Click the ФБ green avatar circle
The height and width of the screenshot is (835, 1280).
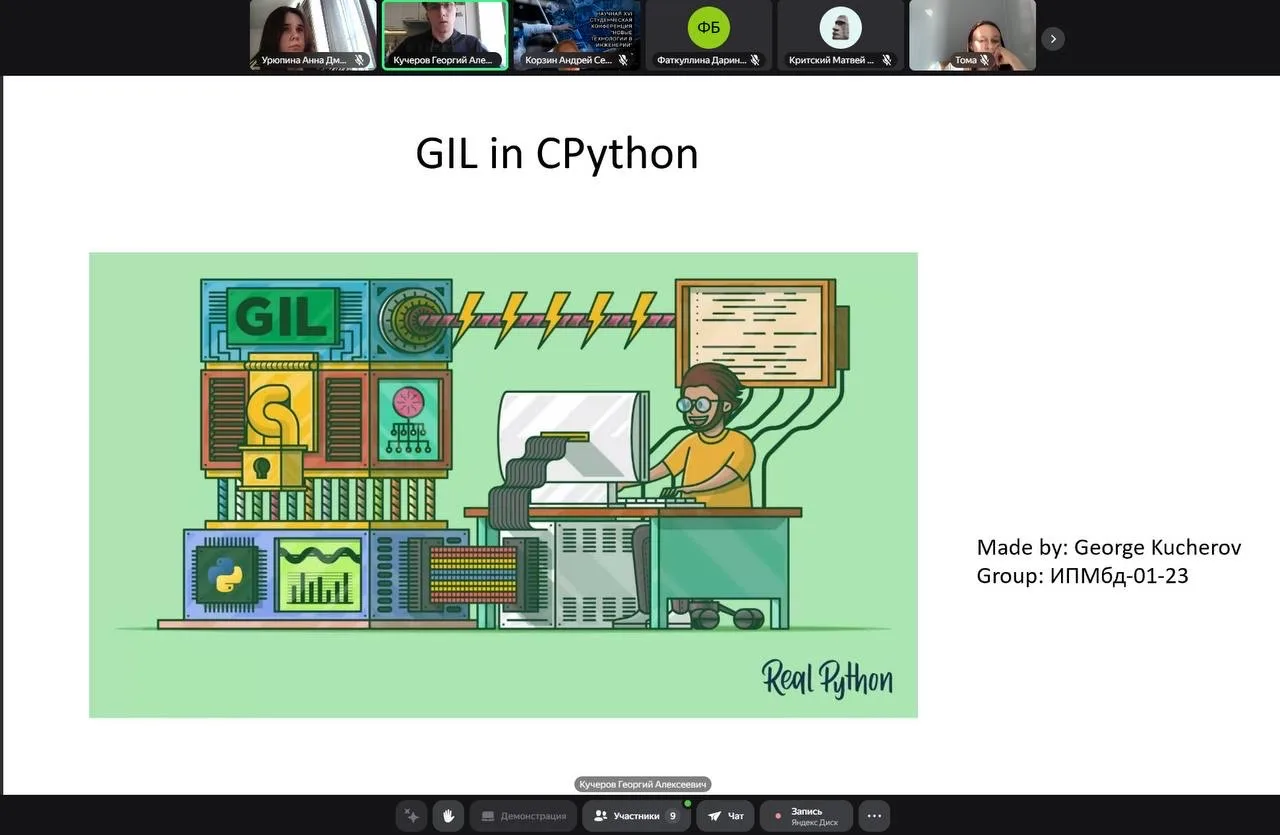tap(709, 28)
